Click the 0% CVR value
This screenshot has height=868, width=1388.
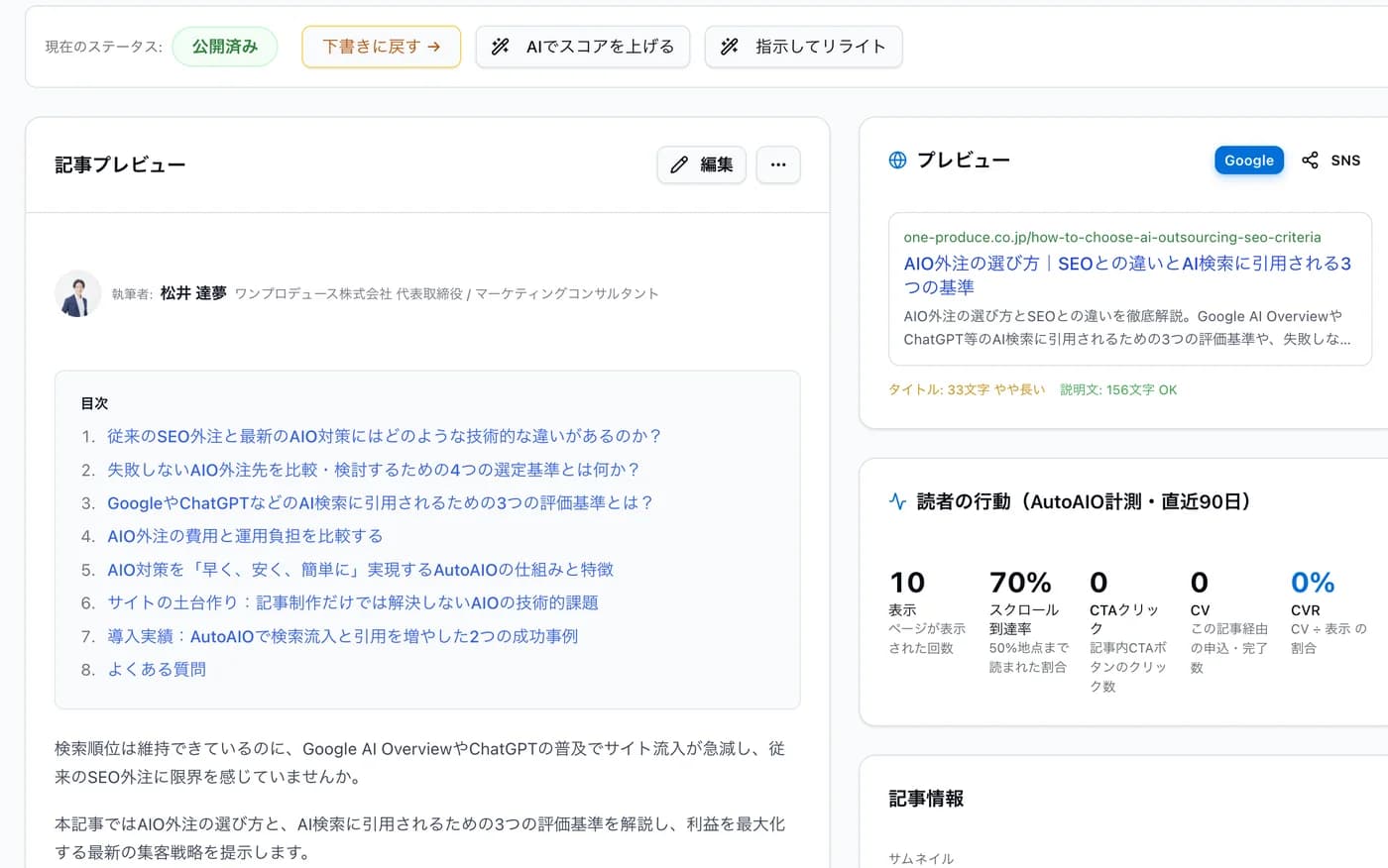[x=1313, y=583]
